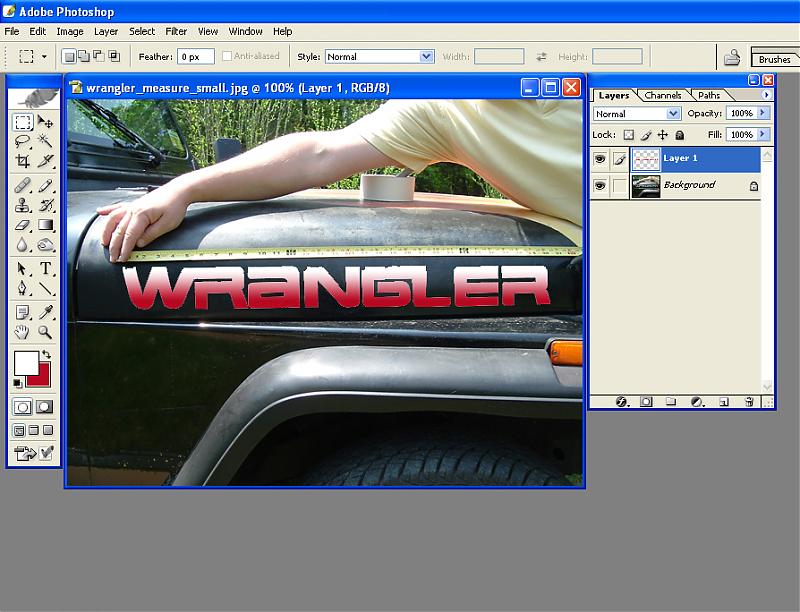The image size is (800, 612).
Task: Create a new layer set folder
Action: click(x=671, y=402)
